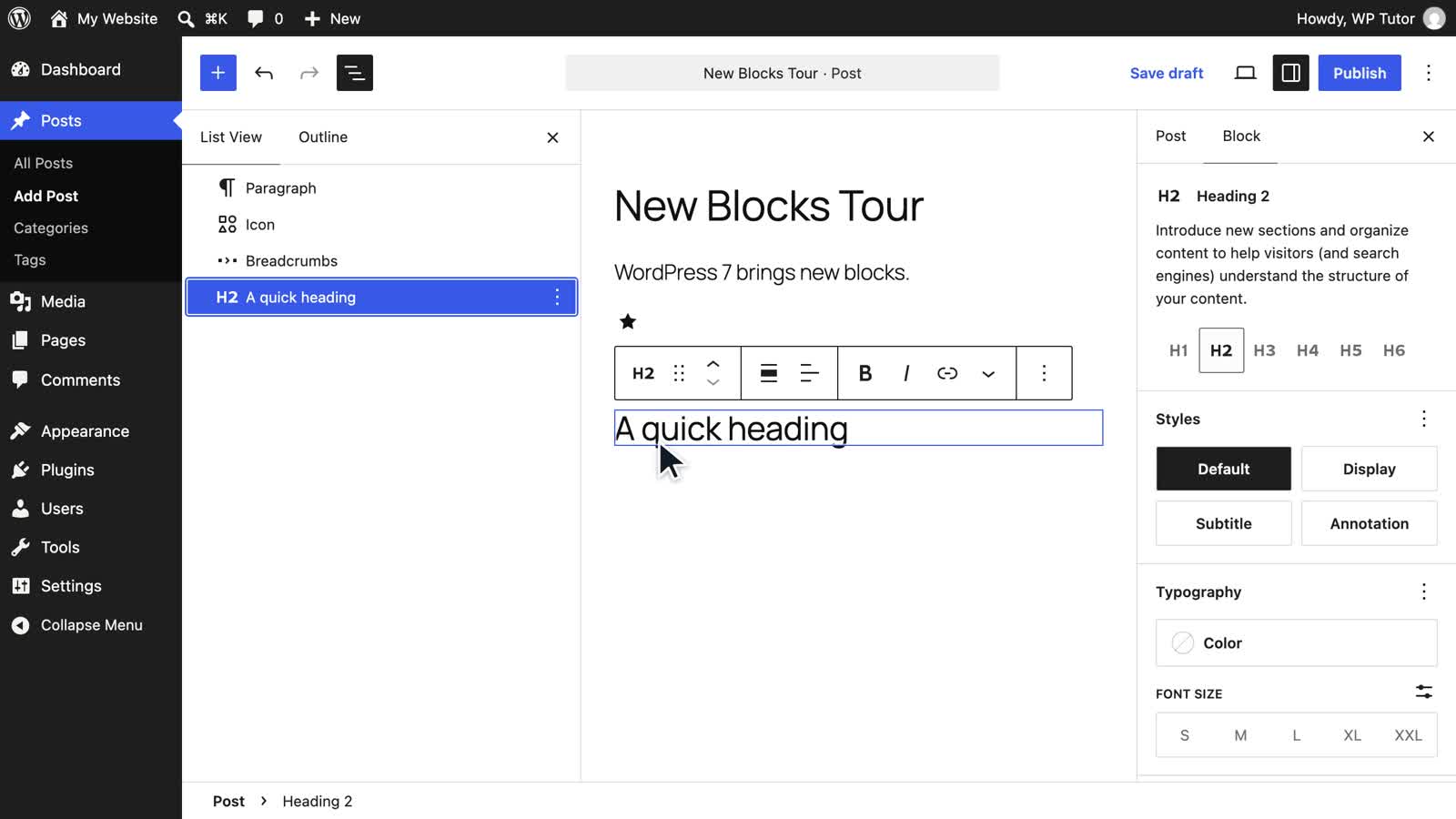Open the preview device view icon
1456x819 pixels.
1245,73
